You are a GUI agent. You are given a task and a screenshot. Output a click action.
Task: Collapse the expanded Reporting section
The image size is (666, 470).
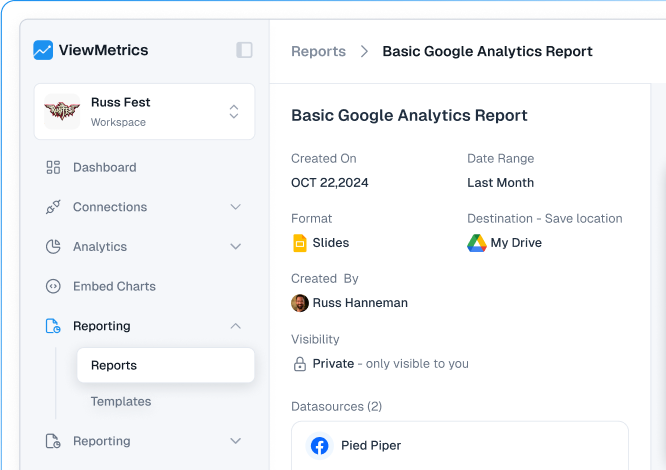236,326
